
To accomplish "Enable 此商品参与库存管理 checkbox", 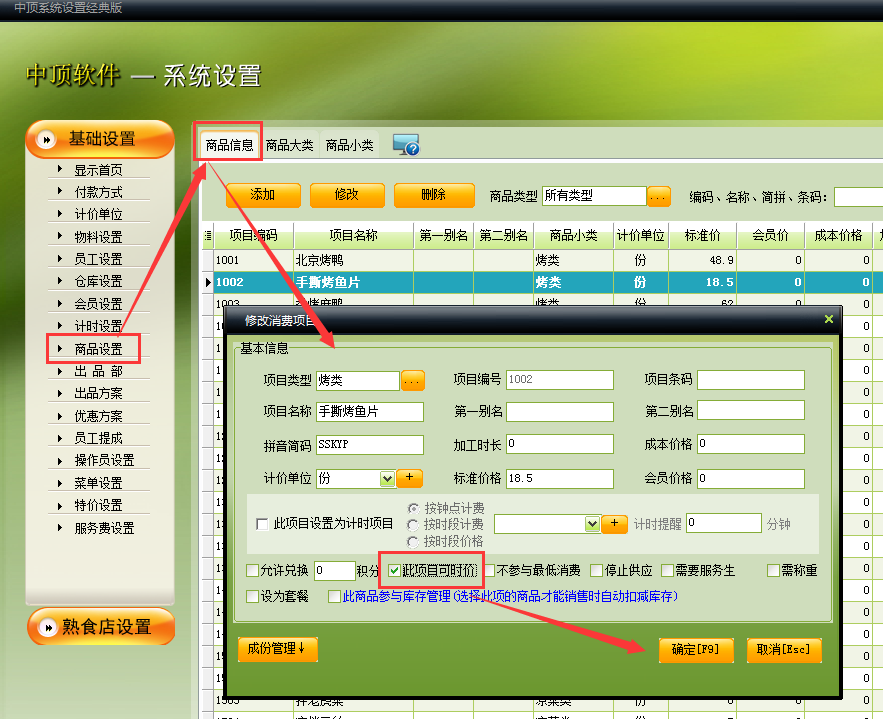I will pos(335,596).
